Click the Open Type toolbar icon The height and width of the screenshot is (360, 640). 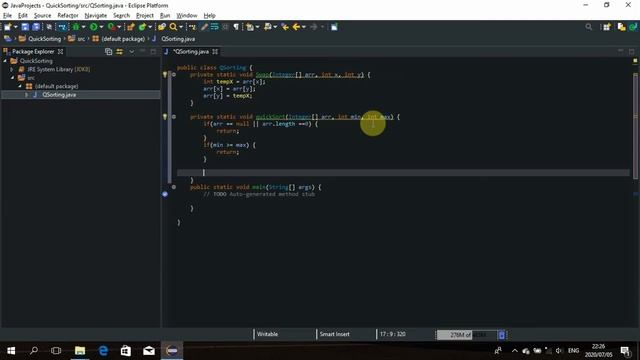[162, 27]
